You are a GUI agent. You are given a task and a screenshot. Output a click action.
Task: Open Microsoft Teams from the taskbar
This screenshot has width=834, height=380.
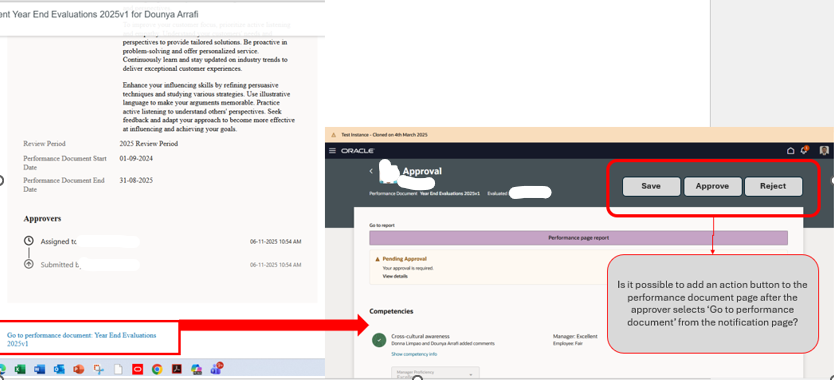(x=216, y=368)
